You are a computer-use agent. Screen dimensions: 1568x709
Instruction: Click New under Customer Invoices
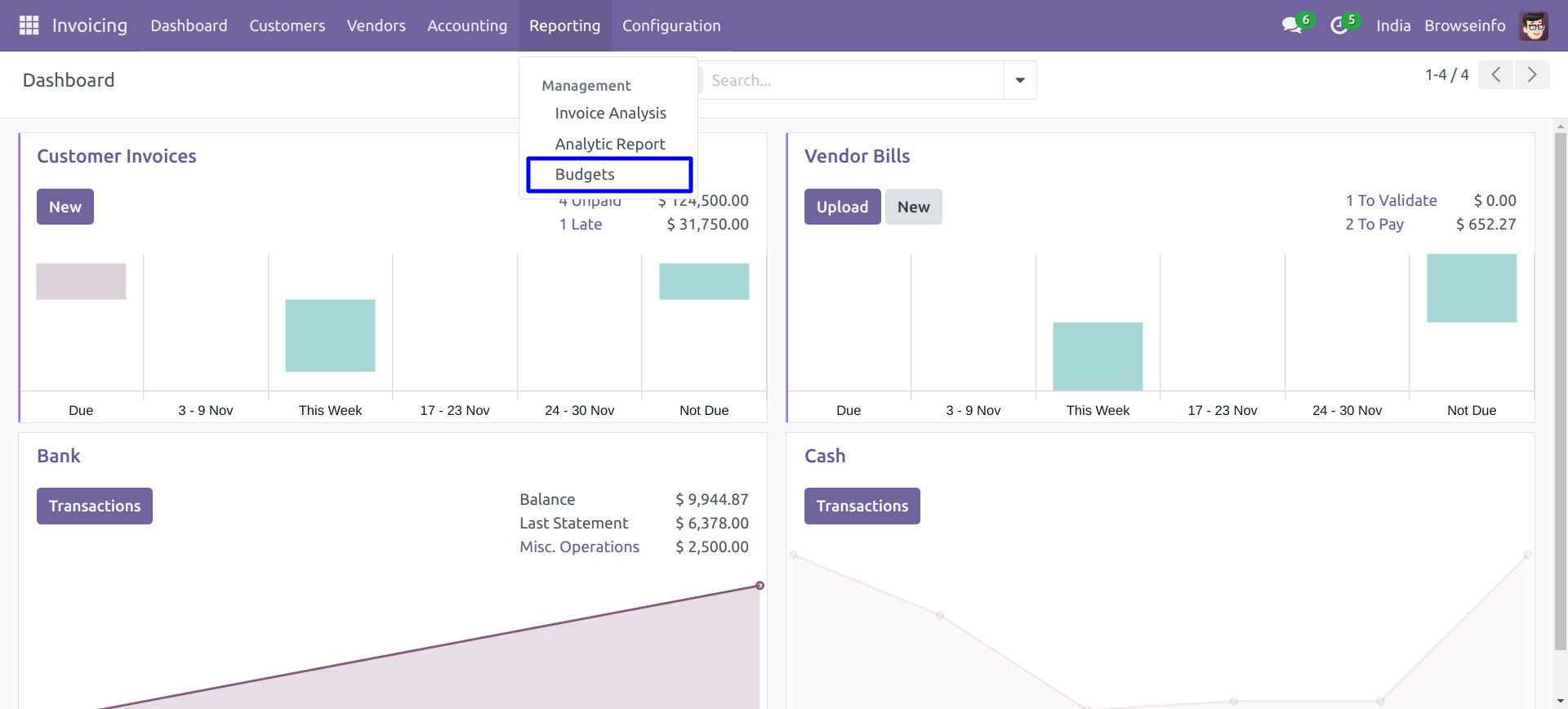[x=65, y=207]
